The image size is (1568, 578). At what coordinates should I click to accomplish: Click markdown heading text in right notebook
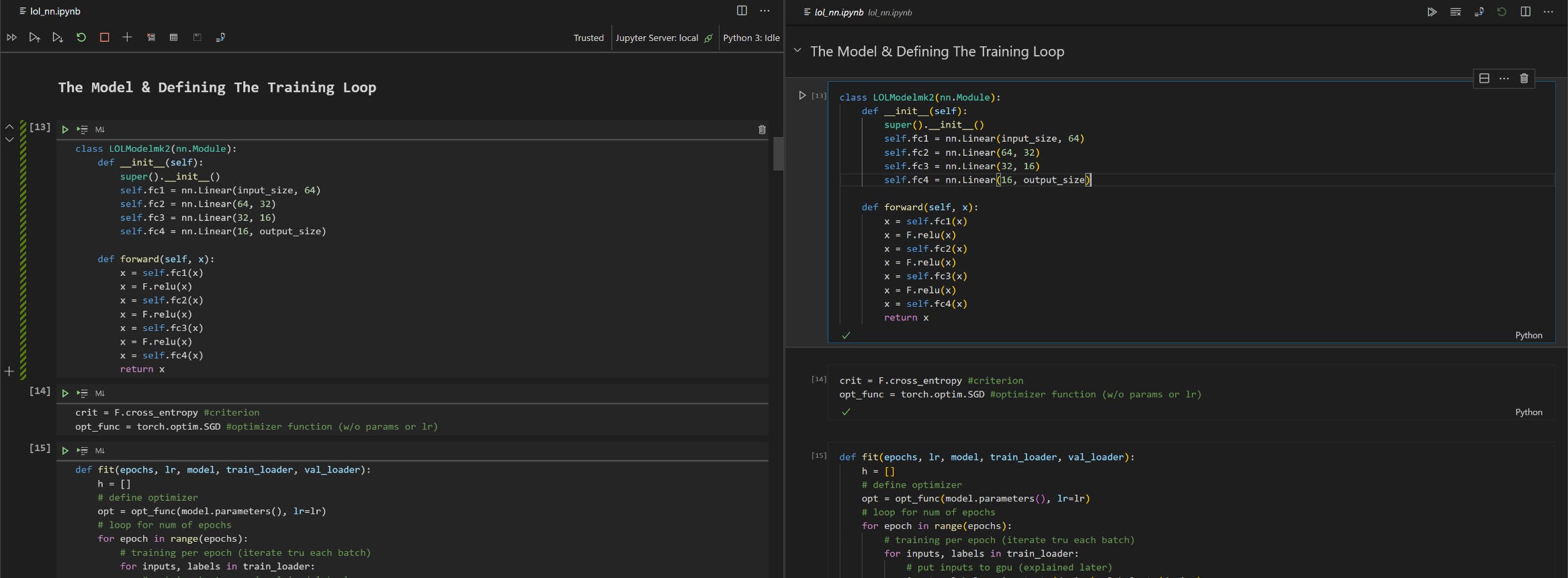pyautogui.click(x=937, y=52)
